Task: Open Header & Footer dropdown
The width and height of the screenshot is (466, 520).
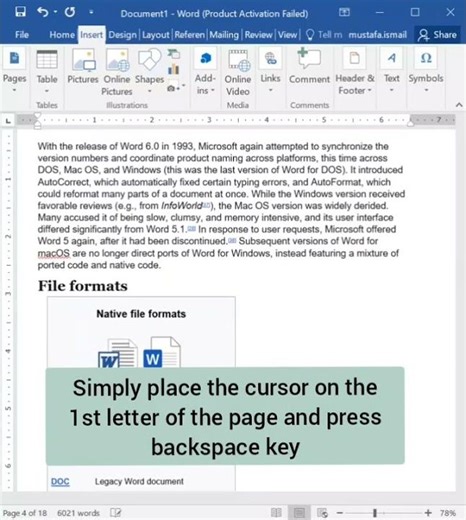Action: [x=355, y=72]
